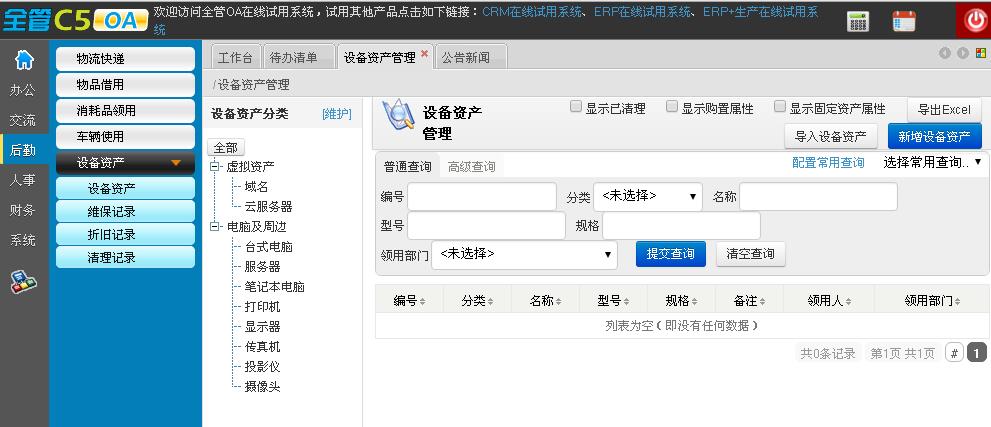Click 导入设备资产 button
The image size is (991, 427).
point(830,136)
